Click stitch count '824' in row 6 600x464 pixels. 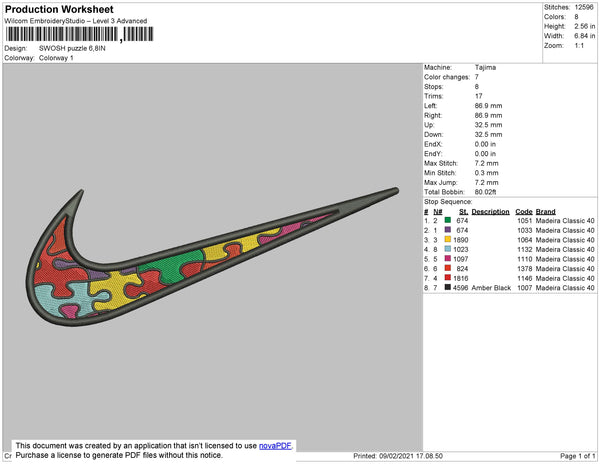click(462, 269)
